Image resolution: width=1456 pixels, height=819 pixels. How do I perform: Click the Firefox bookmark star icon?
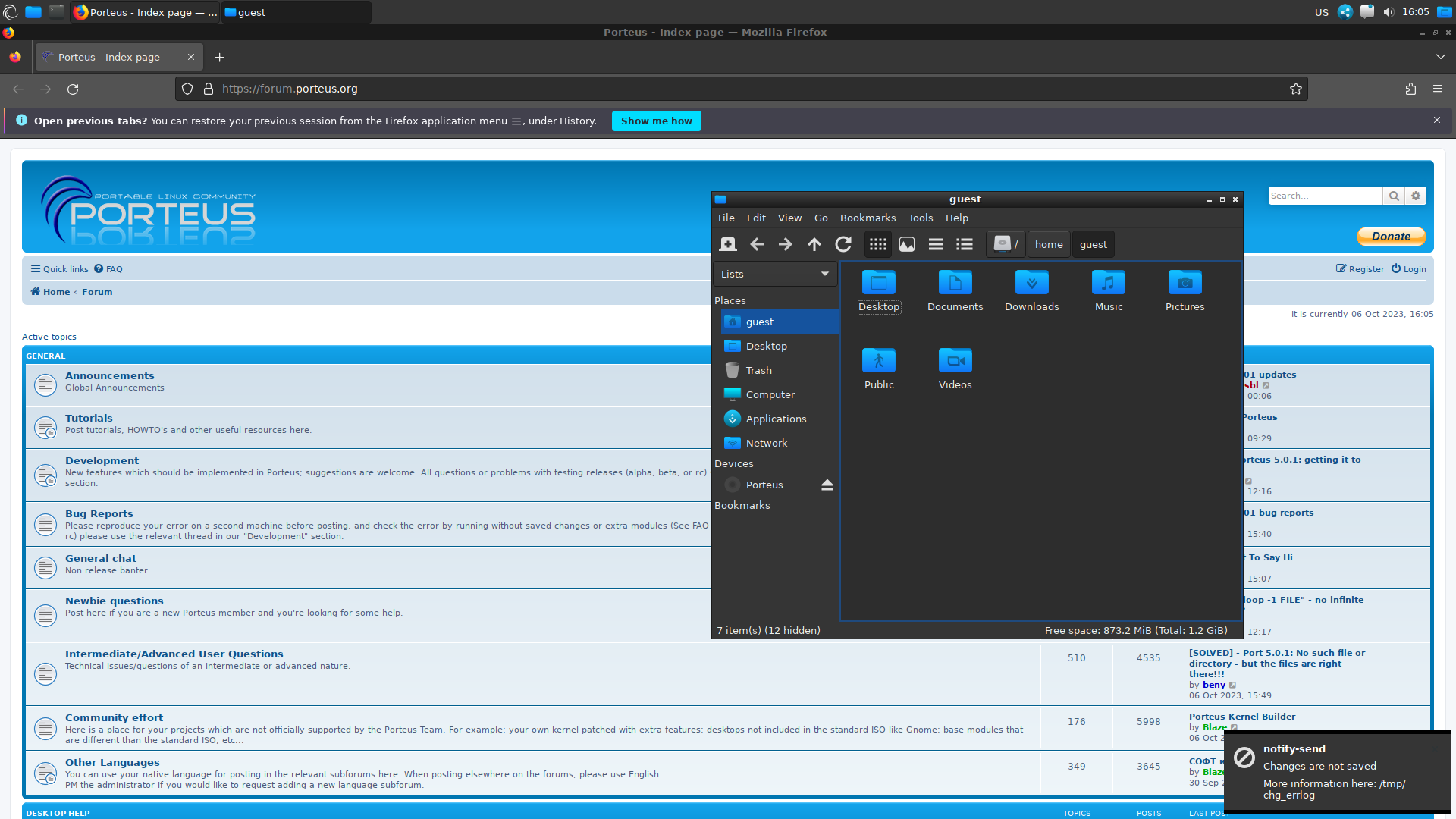point(1296,89)
